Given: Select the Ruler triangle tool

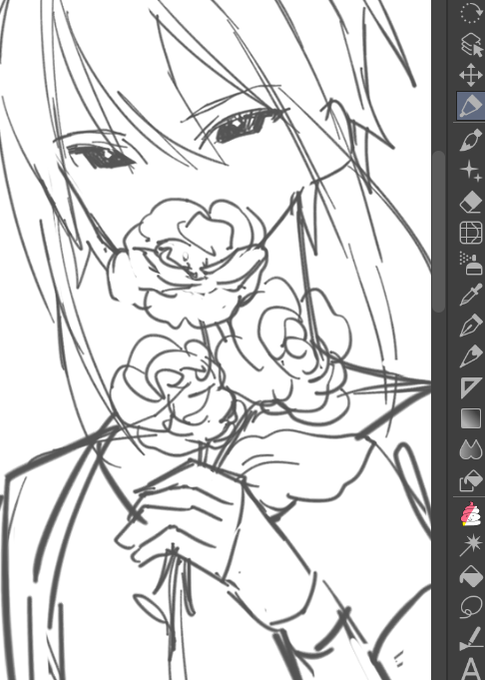Looking at the screenshot, I should click(x=470, y=388).
